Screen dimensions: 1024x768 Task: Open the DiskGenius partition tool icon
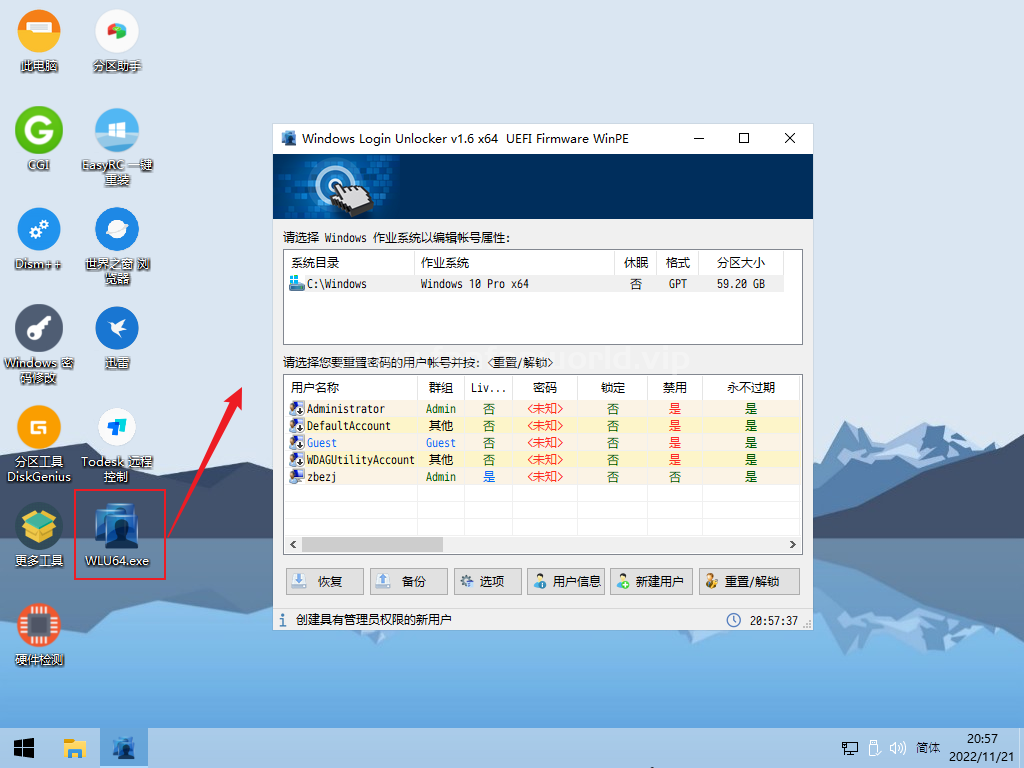pyautogui.click(x=39, y=428)
